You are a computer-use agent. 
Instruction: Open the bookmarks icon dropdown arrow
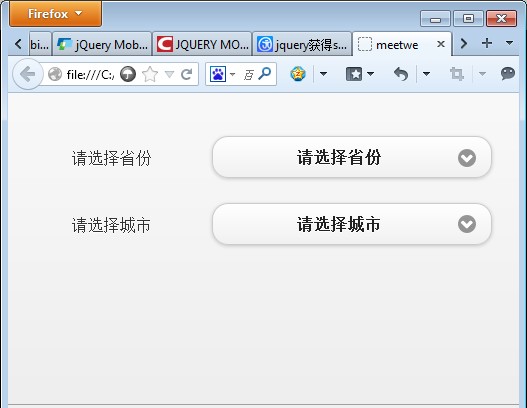pos(370,74)
